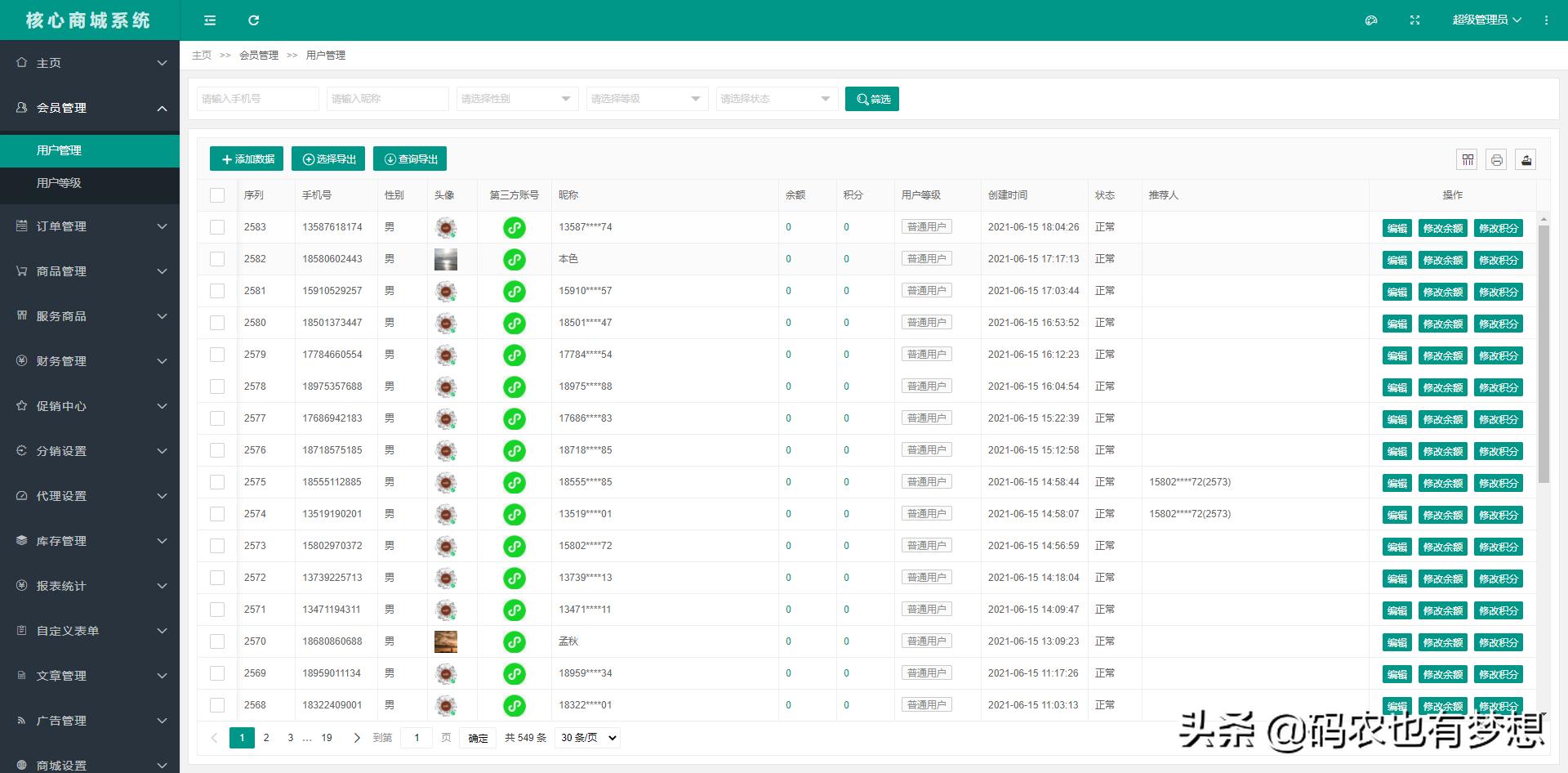Click the 添加数据 button

point(247,159)
